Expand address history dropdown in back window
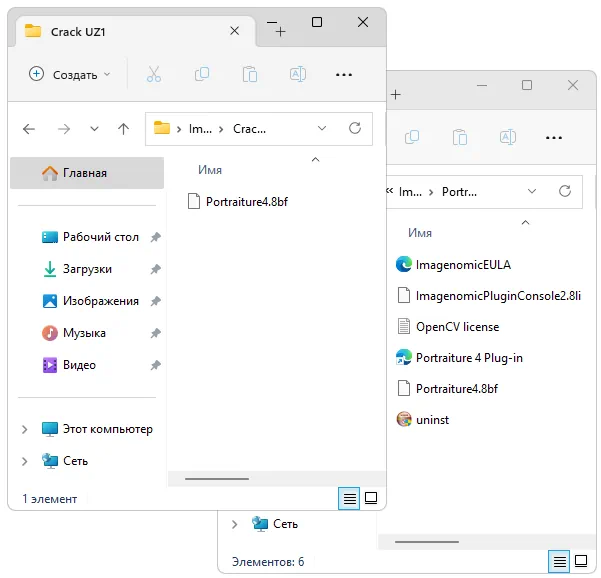The width and height of the screenshot is (601, 578). pyautogui.click(x=532, y=191)
